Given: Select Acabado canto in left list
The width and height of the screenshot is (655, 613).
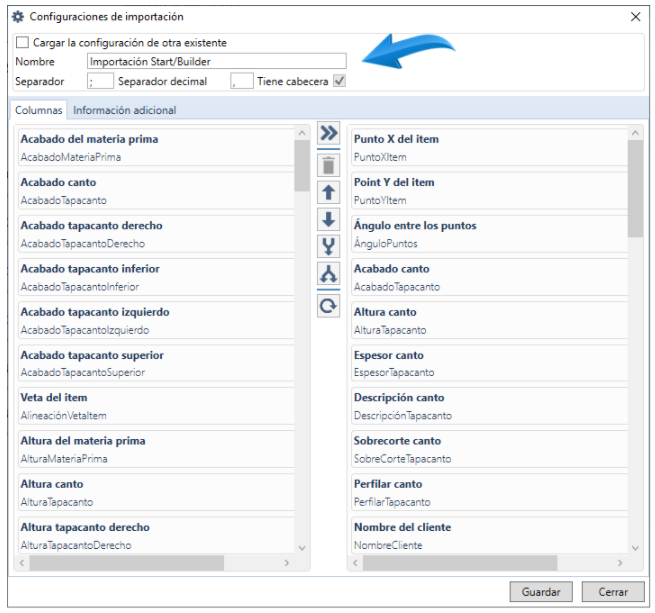Looking at the screenshot, I should pyautogui.click(x=156, y=191).
